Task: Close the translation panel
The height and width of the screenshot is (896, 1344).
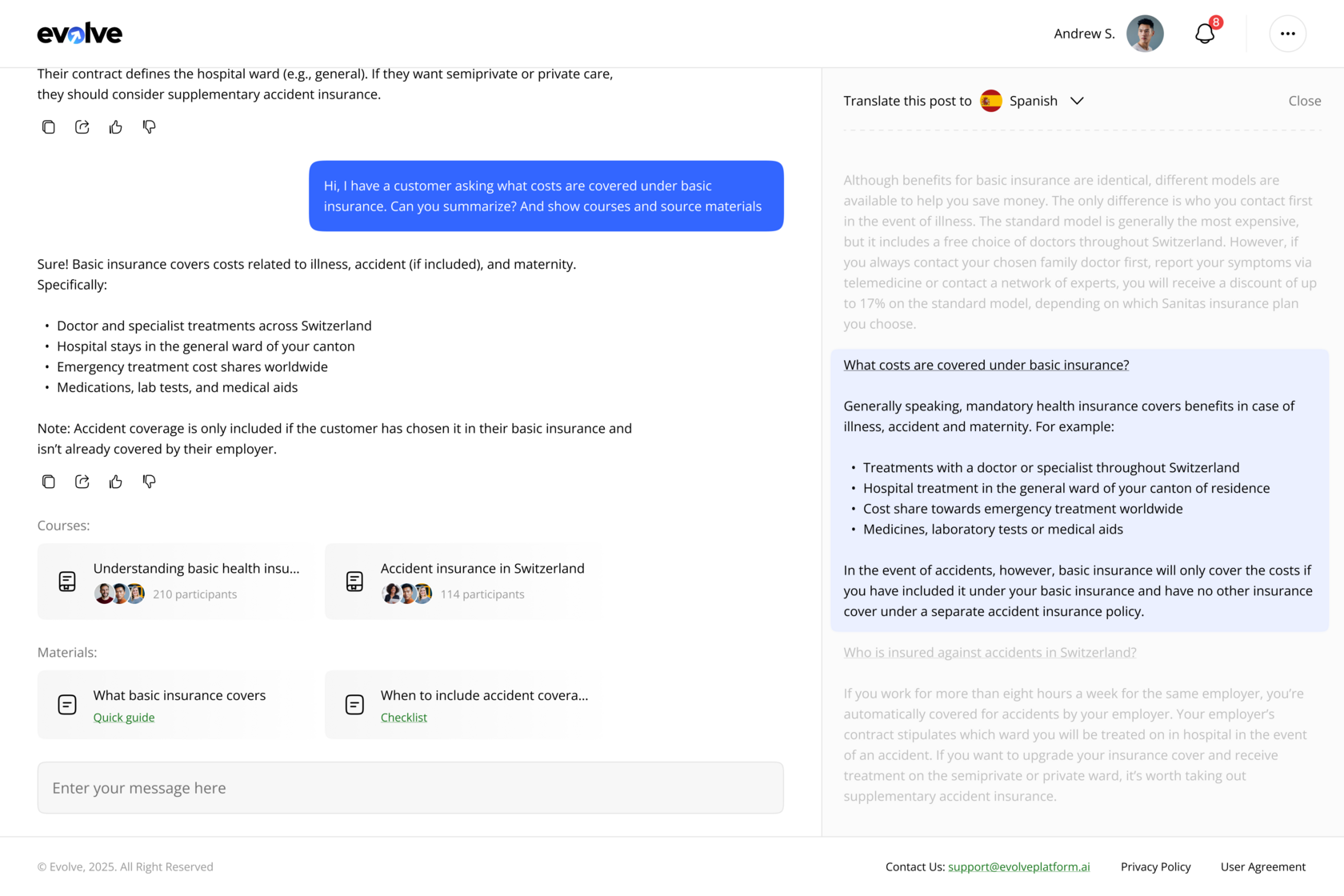Action: tap(1304, 101)
